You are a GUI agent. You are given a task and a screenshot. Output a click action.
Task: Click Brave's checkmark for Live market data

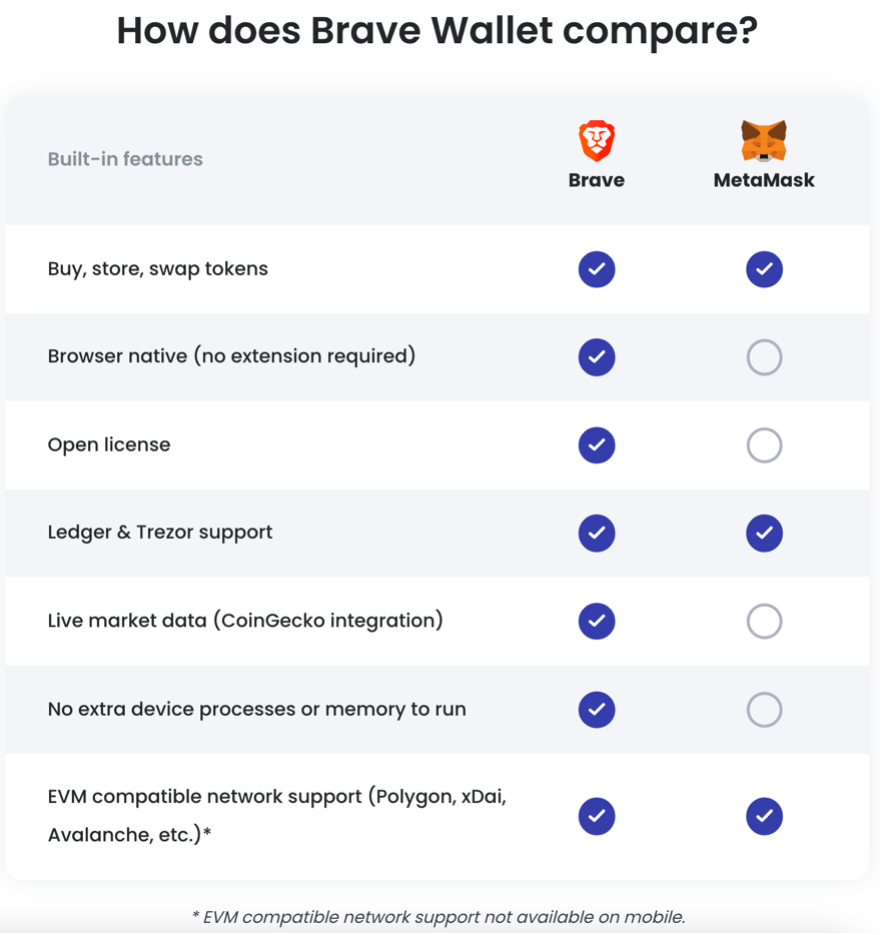click(x=596, y=621)
